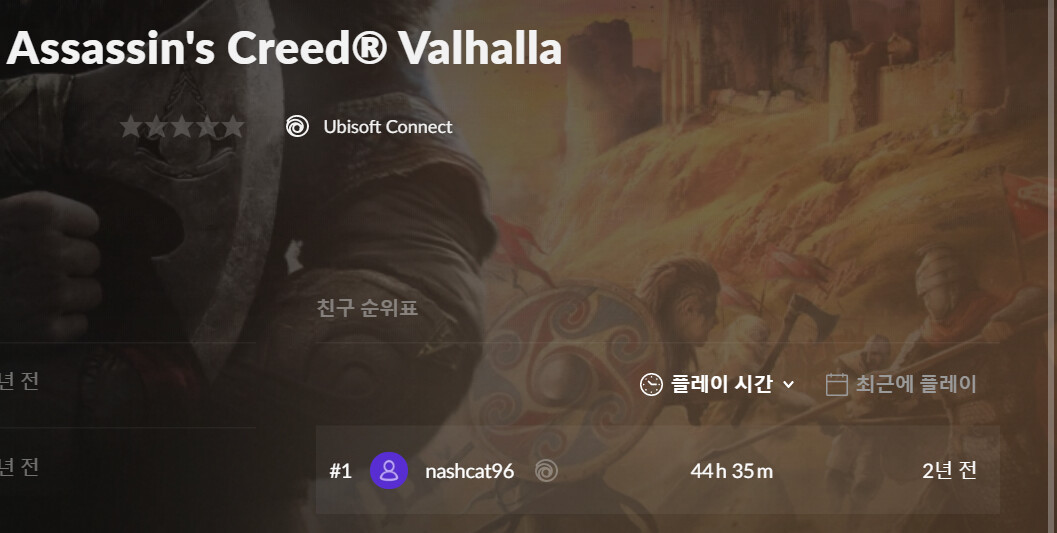Sort leaderboard by 플레이 시간

[721, 385]
